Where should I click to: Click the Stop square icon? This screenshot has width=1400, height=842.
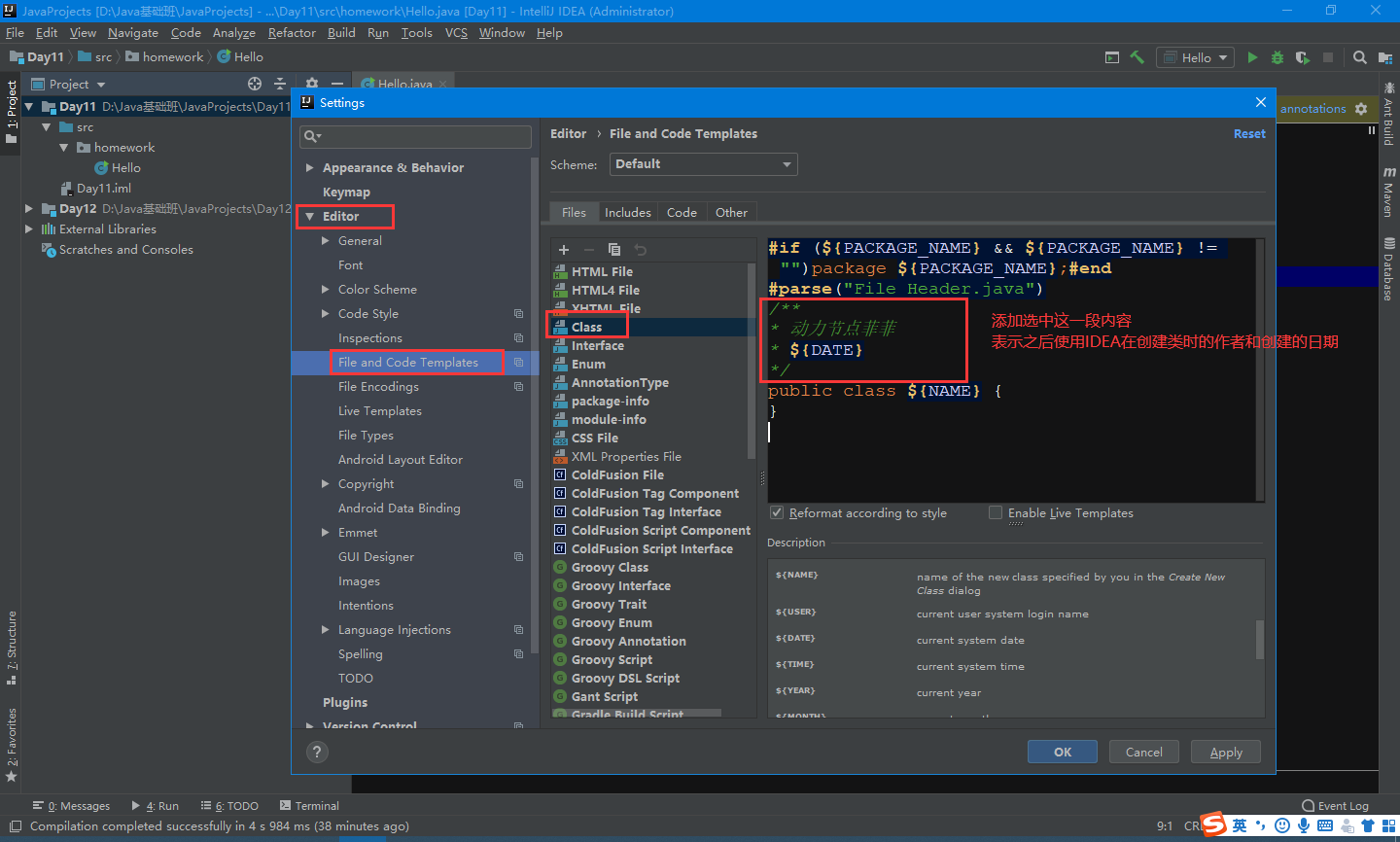[x=1328, y=57]
